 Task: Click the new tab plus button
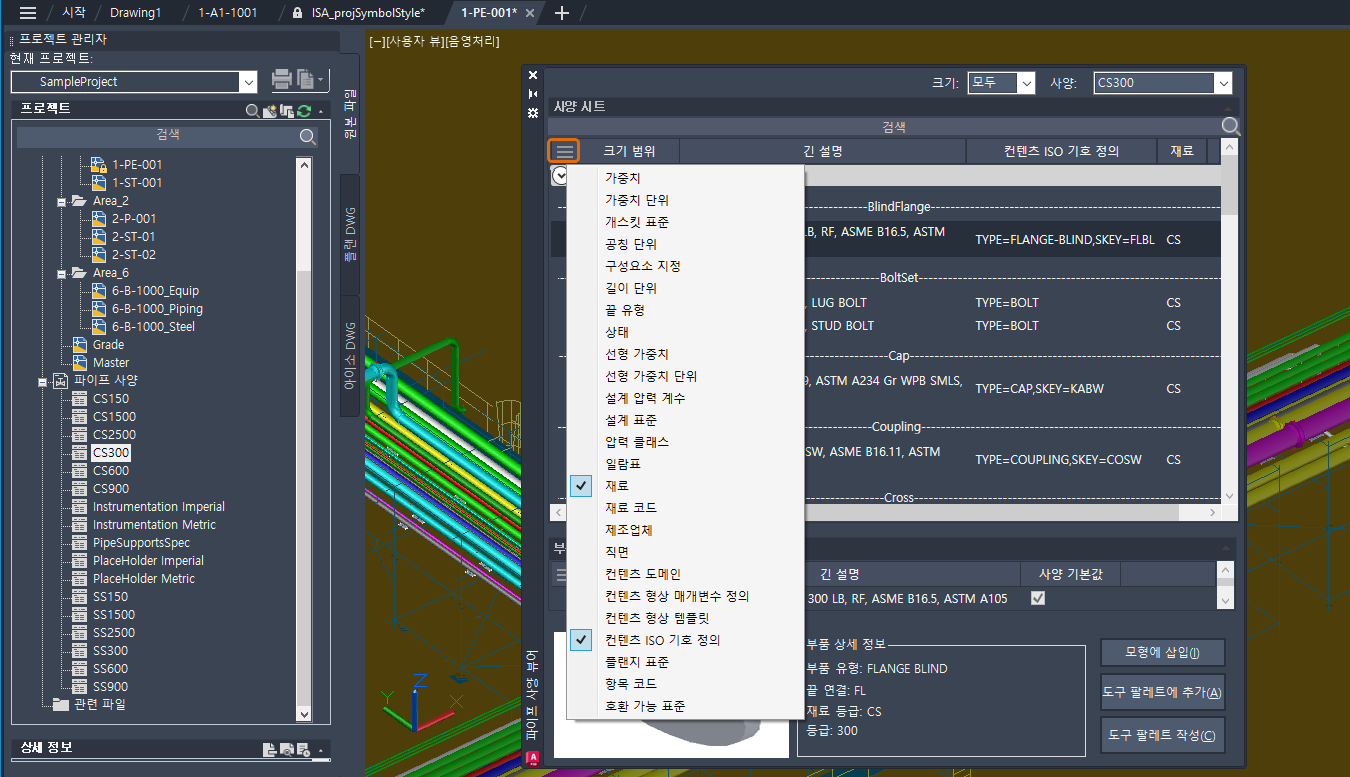pyautogui.click(x=562, y=13)
